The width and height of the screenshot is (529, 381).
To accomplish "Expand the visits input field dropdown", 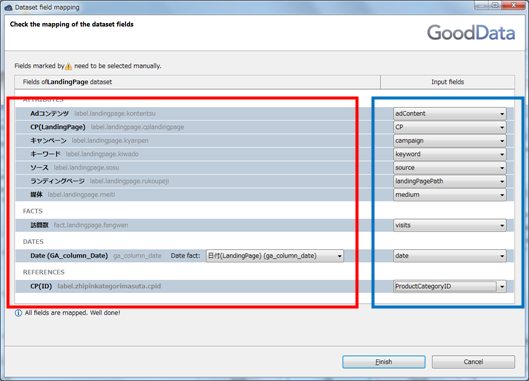I will pos(450,225).
